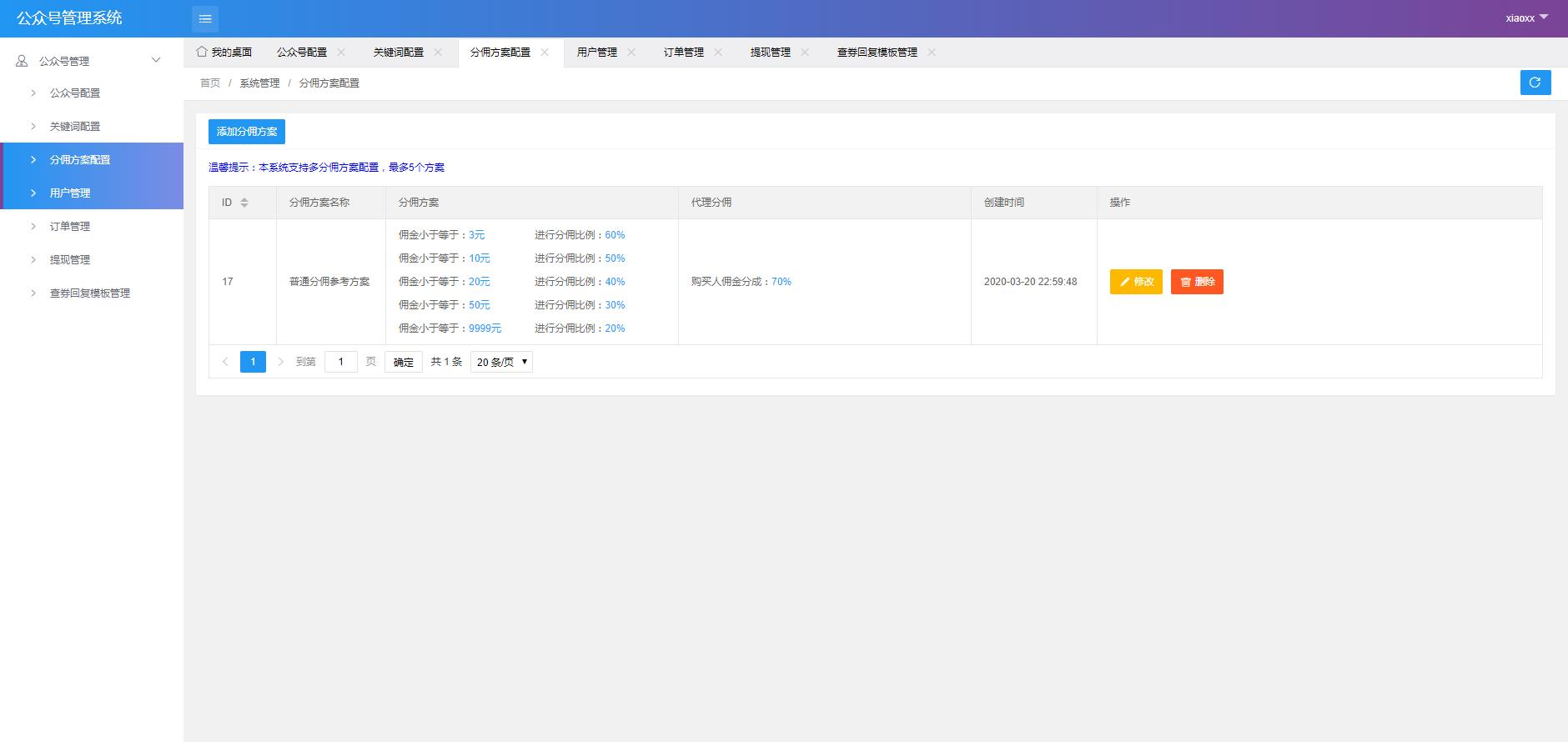
Task: Open the xiaoxx user dropdown
Action: coord(1526,18)
